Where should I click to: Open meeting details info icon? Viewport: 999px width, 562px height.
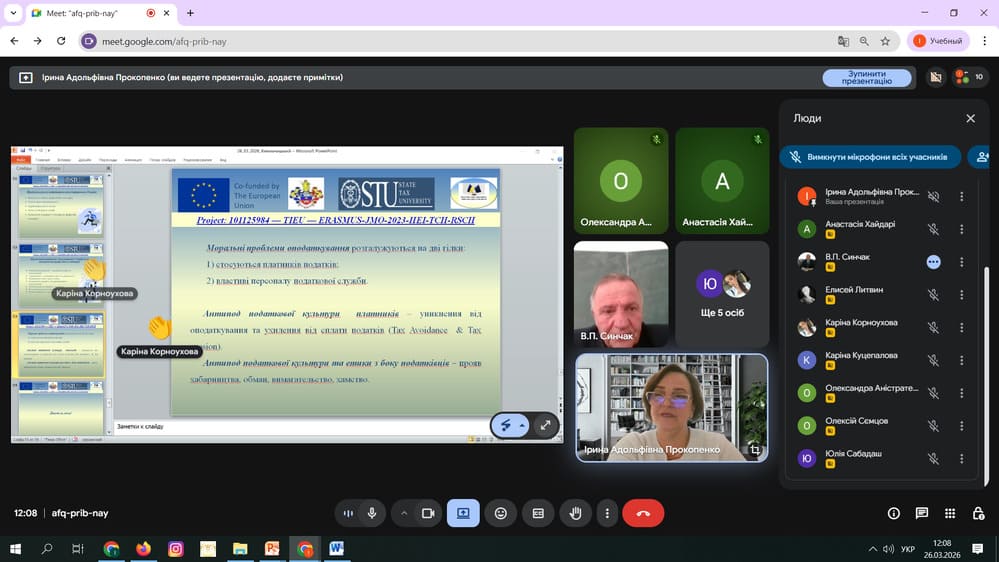(x=893, y=513)
